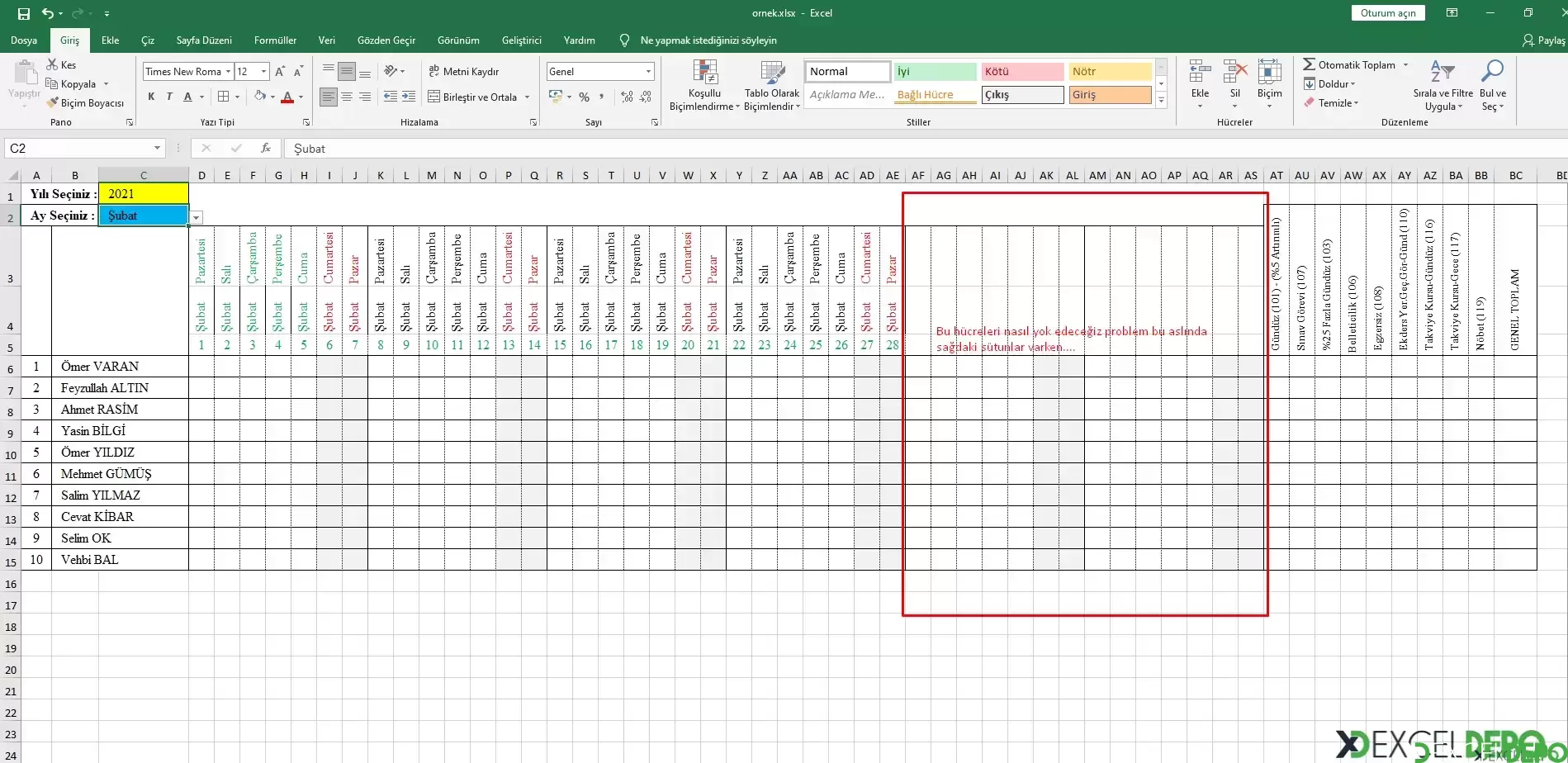Viewport: 1568px width, 763px height.
Task: Click the fill color bucket icon
Action: tap(260, 97)
